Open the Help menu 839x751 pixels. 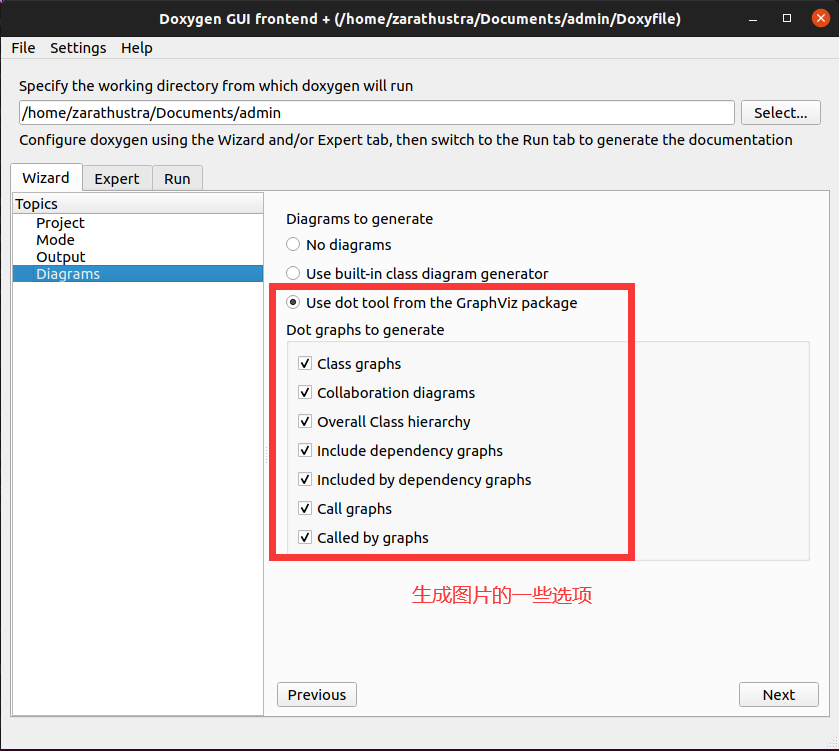pyautogui.click(x=136, y=48)
